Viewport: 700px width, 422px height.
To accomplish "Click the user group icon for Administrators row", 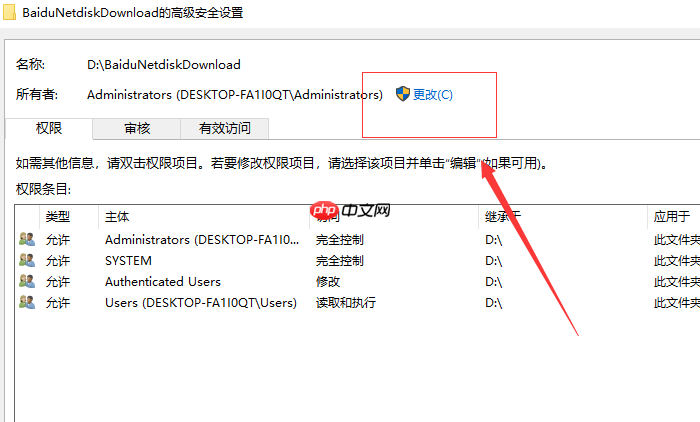I will pyautogui.click(x=27, y=239).
